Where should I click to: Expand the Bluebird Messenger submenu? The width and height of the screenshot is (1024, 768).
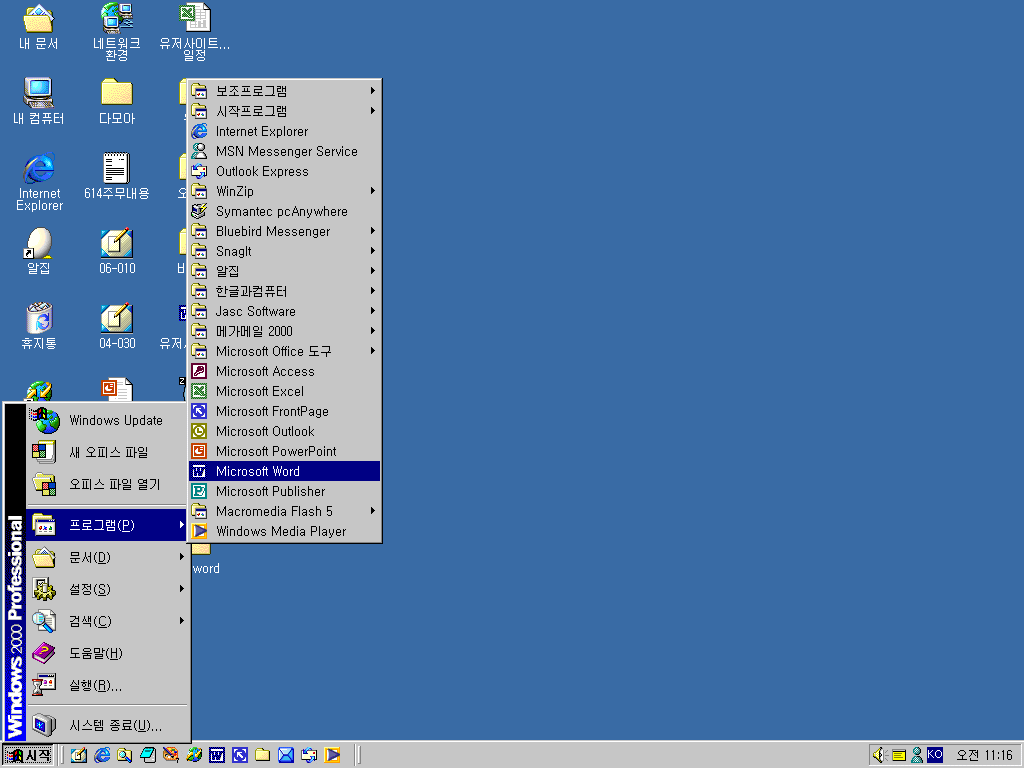coord(284,231)
